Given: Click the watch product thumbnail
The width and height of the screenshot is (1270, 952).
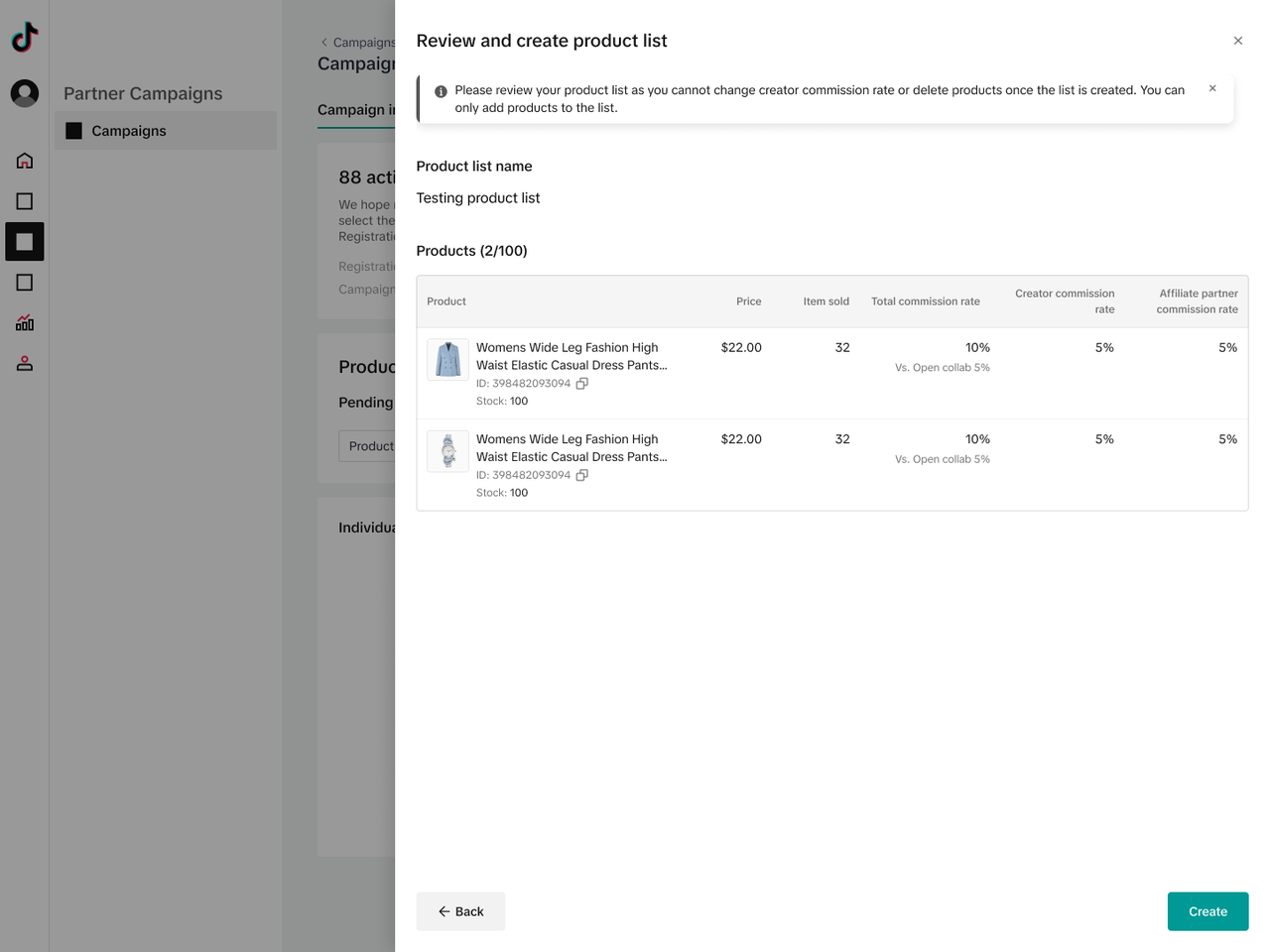Looking at the screenshot, I should tap(447, 451).
